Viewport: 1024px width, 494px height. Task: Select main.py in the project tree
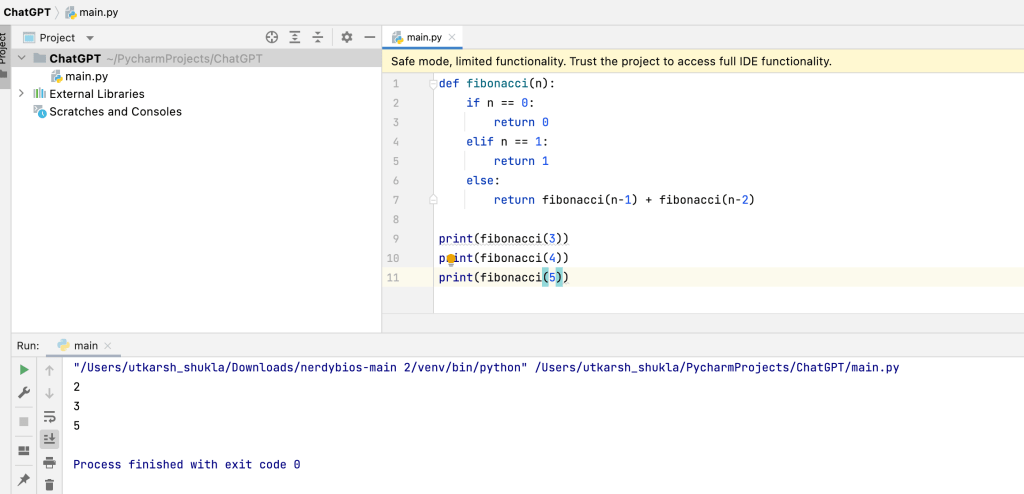[86, 76]
